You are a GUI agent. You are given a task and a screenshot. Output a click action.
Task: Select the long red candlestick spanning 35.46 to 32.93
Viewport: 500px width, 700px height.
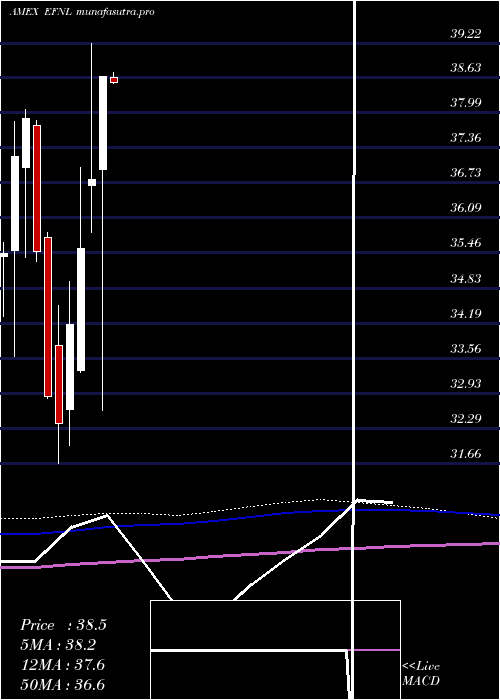point(48,317)
